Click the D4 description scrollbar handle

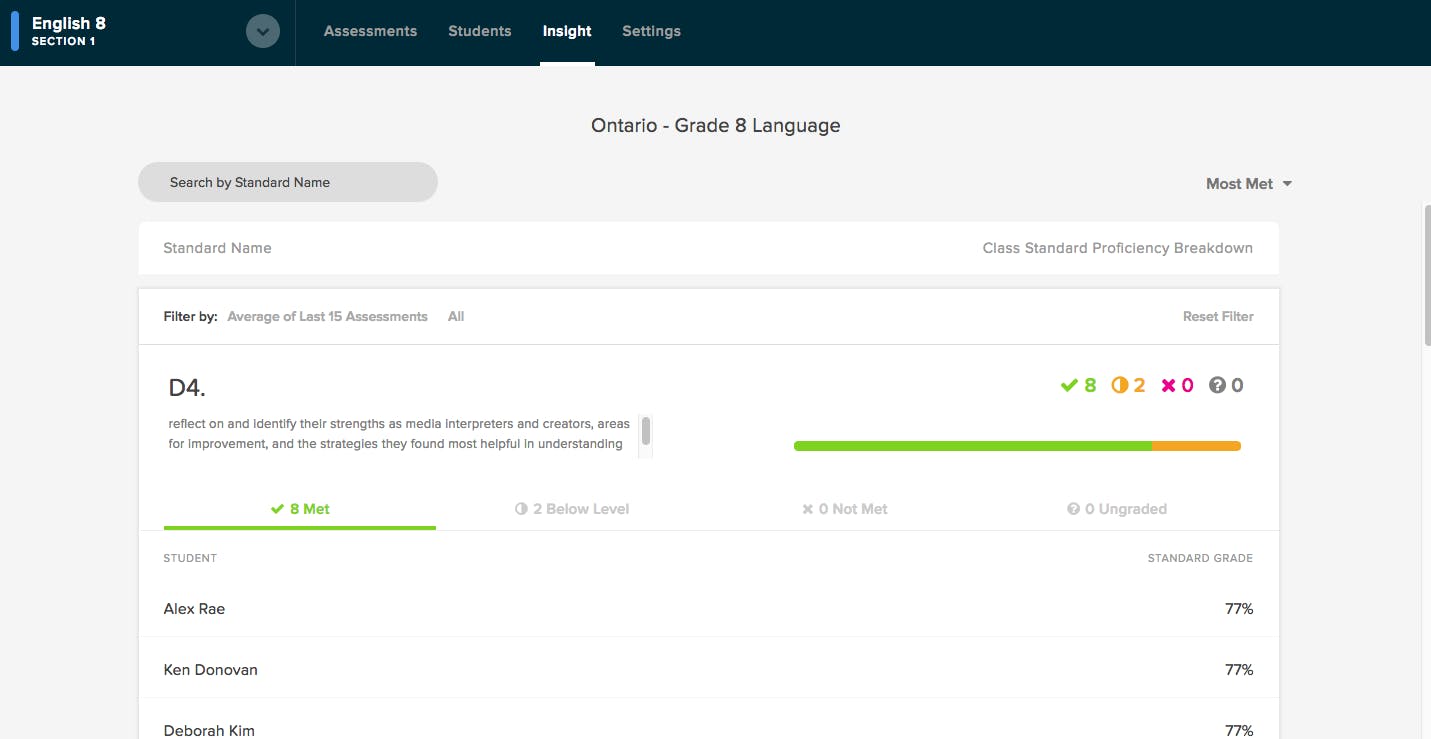[646, 431]
